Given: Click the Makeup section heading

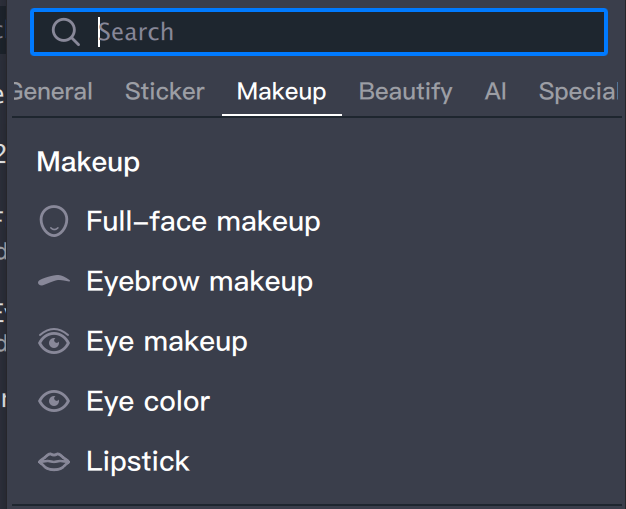Looking at the screenshot, I should pyautogui.click(x=88, y=162).
